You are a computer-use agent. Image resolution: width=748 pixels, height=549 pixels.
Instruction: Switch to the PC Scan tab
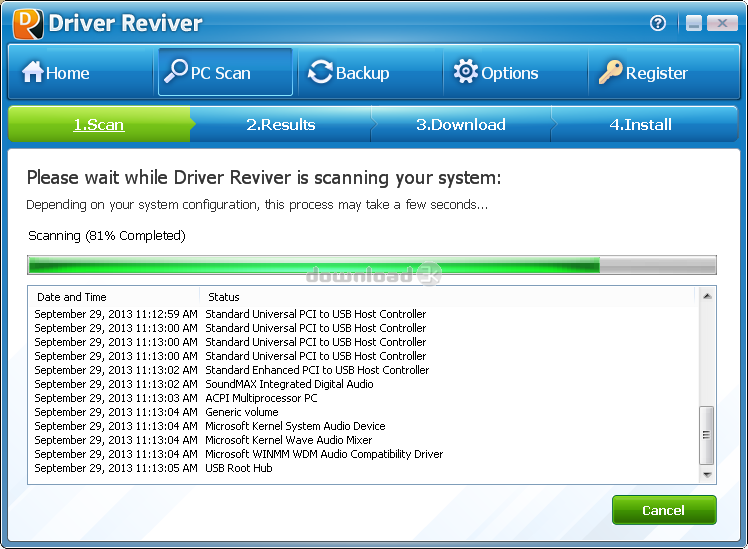tap(225, 72)
